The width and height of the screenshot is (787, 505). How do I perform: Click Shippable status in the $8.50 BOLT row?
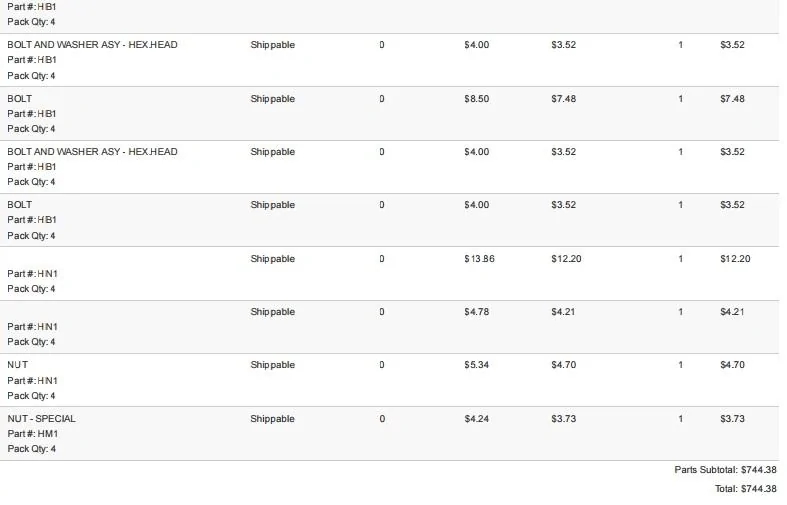point(273,99)
